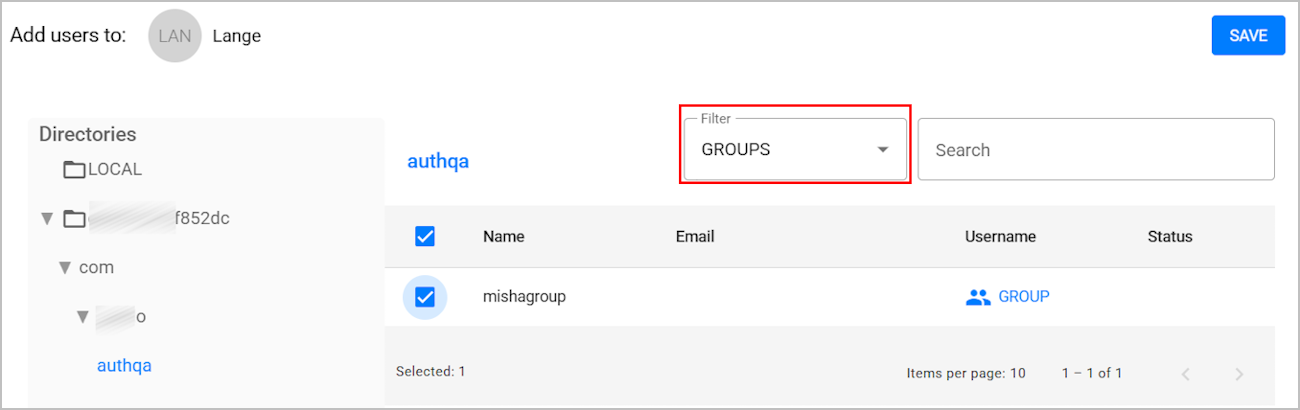Open the GROUPS filter dropdown
This screenshot has width=1300, height=410.
(795, 150)
